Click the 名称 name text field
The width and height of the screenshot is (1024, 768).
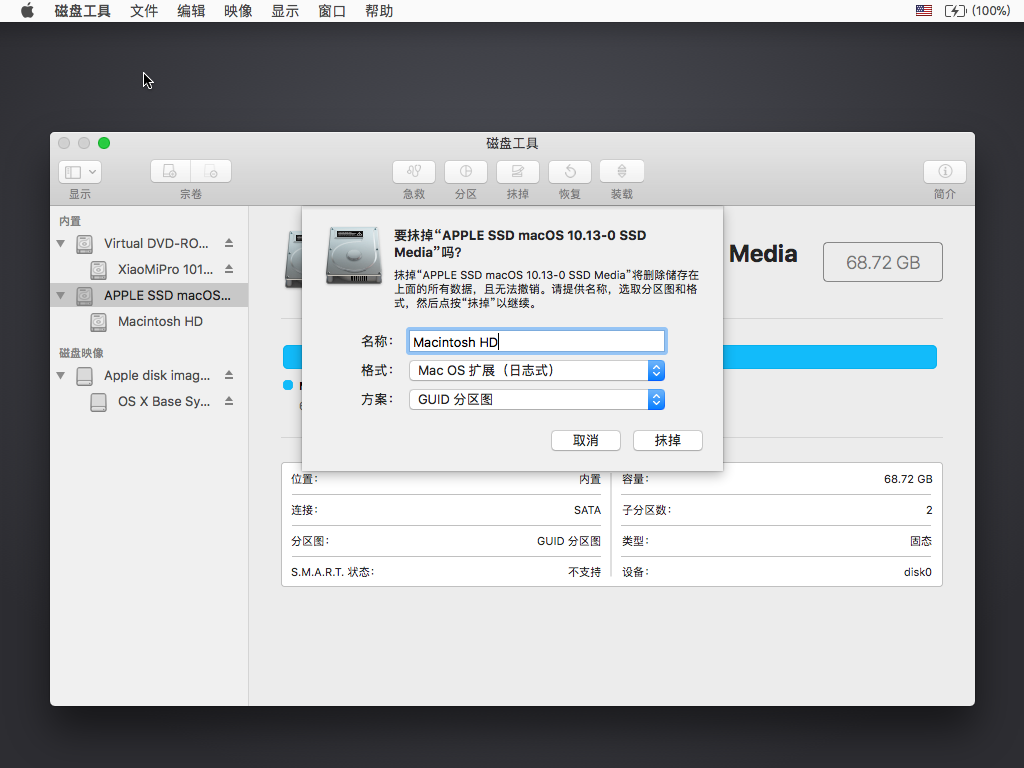pyautogui.click(x=536, y=342)
